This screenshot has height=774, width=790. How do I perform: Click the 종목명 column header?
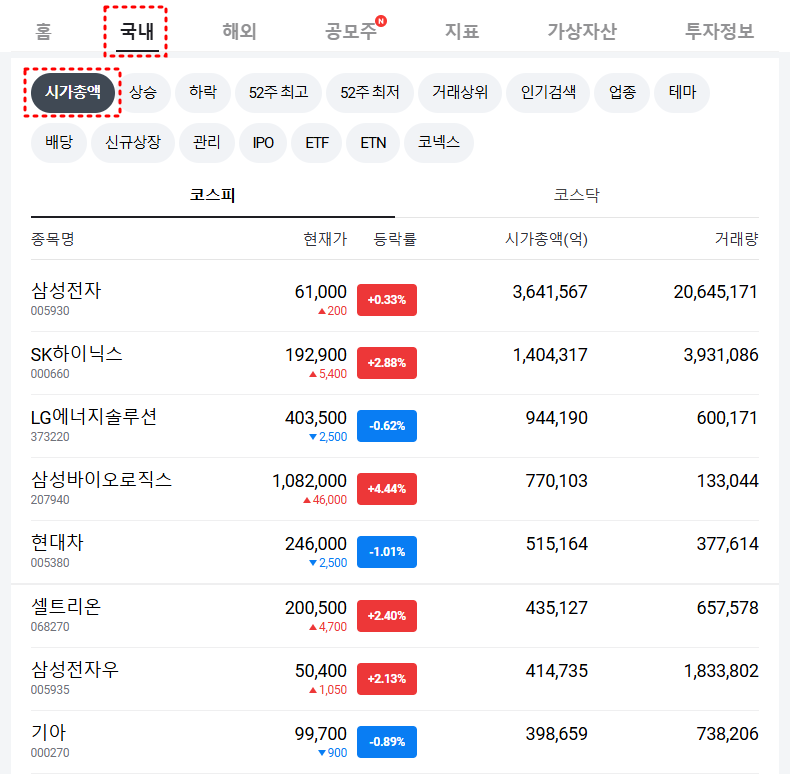click(x=53, y=239)
